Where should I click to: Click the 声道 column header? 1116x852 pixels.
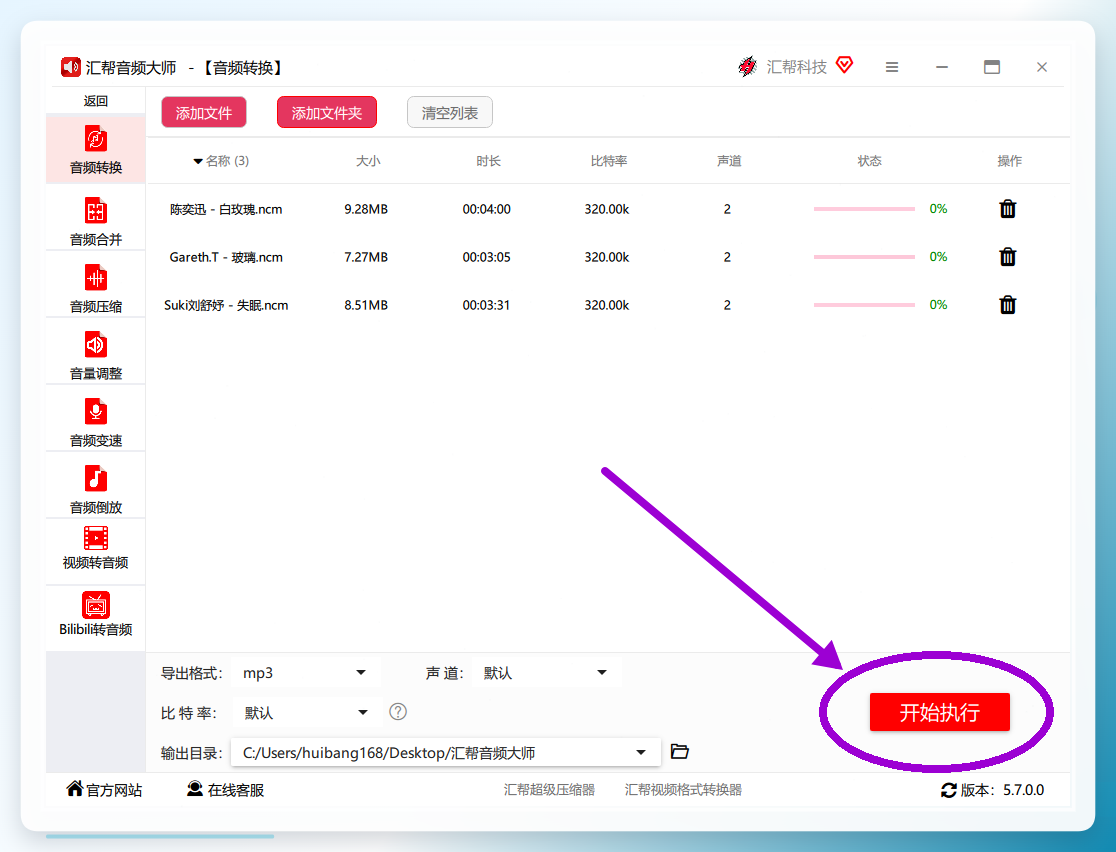[x=729, y=161]
